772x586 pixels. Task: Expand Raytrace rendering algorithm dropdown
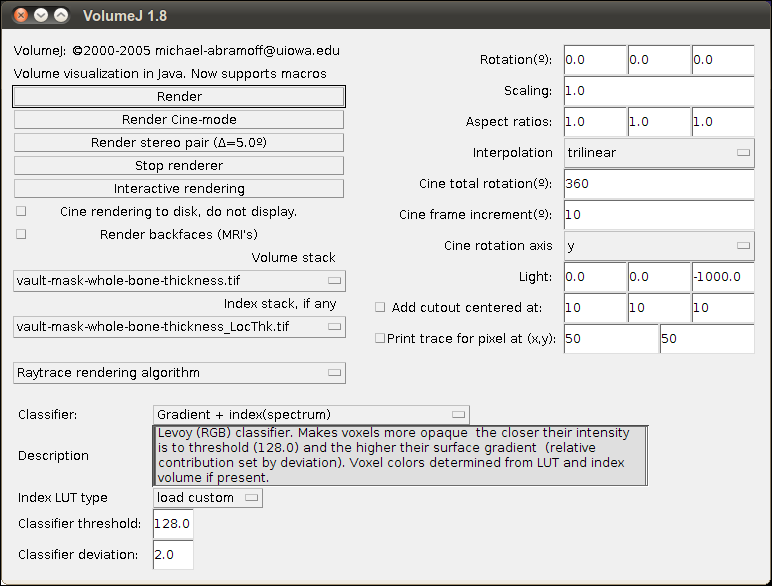(179, 373)
